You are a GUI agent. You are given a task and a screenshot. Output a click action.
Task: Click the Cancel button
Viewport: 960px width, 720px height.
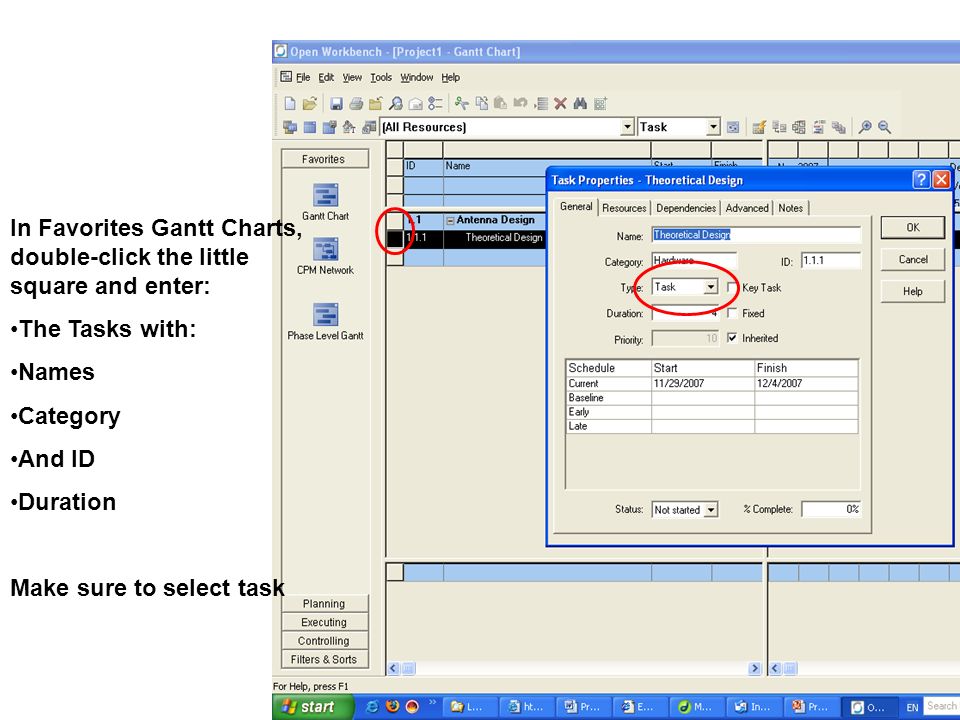pyautogui.click(x=912, y=259)
